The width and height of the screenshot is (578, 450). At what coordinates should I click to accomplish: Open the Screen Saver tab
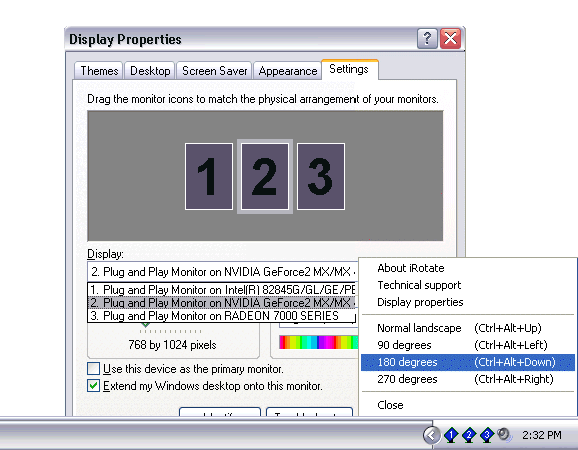(214, 71)
